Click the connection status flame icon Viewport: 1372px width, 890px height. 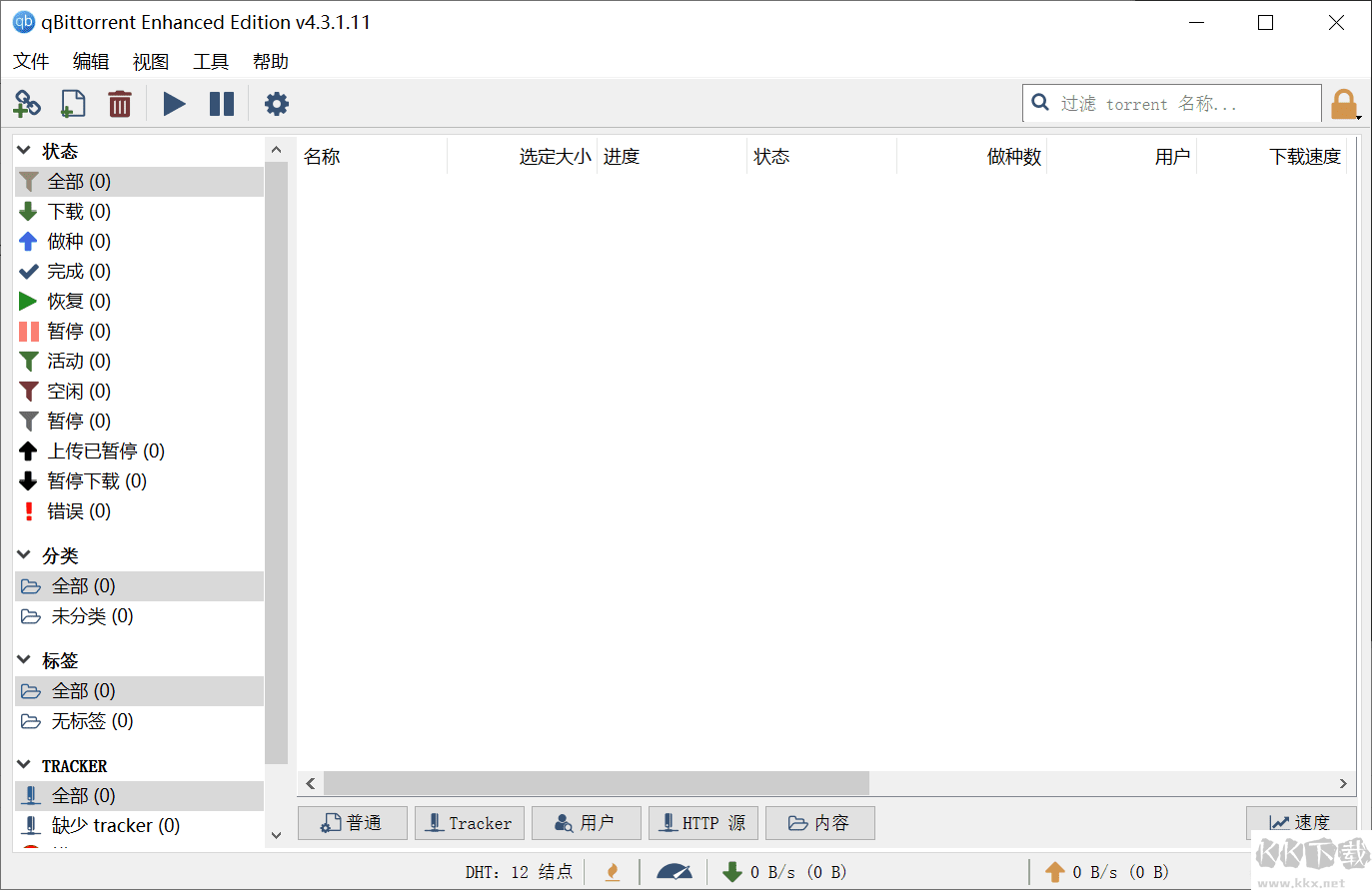coord(613,871)
